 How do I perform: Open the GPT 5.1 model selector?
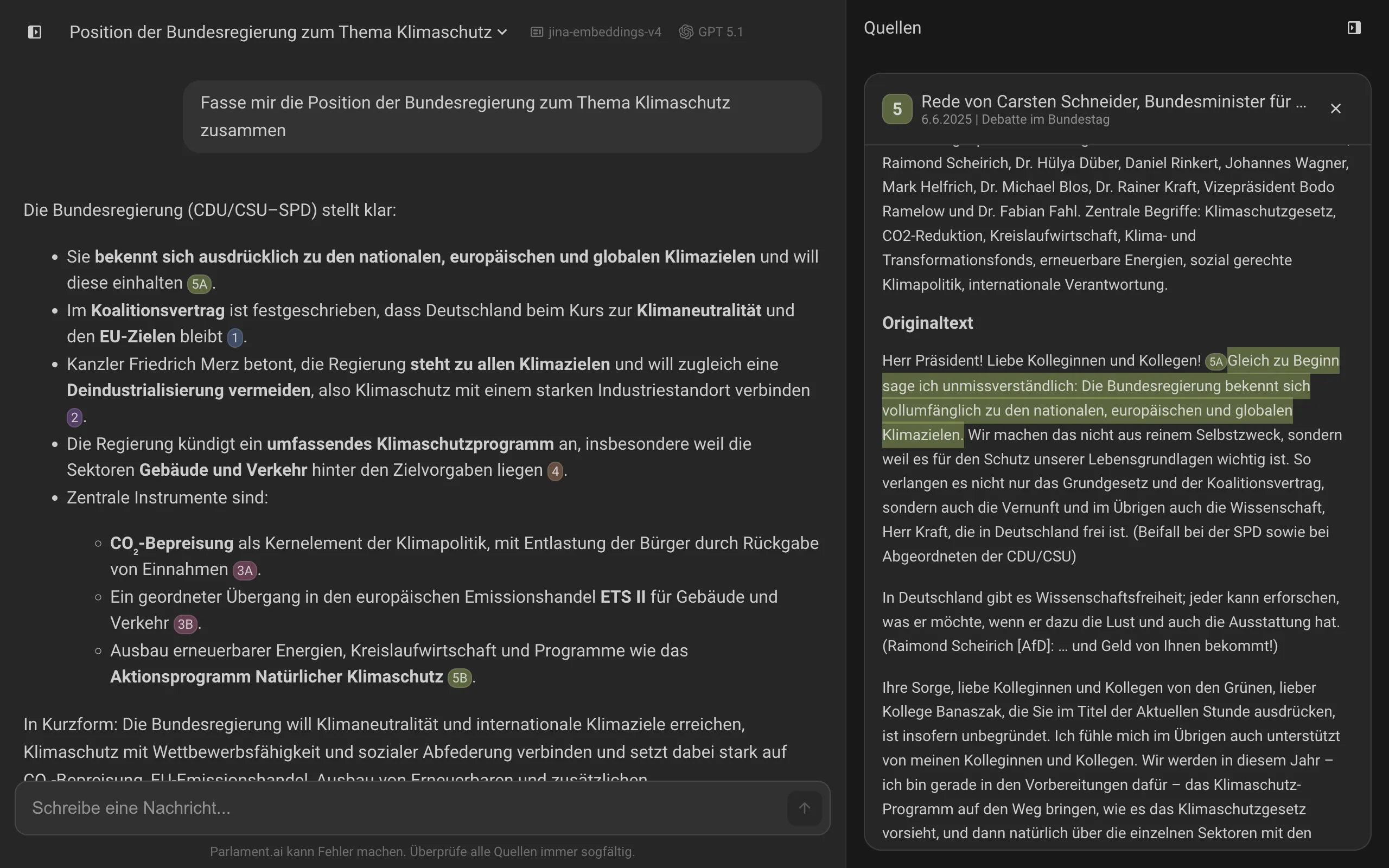coord(711,32)
